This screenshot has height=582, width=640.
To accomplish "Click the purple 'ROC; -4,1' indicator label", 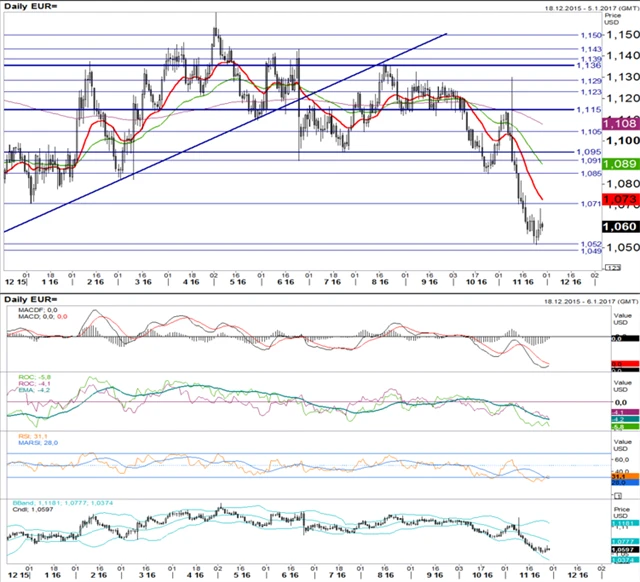I will point(35,384).
